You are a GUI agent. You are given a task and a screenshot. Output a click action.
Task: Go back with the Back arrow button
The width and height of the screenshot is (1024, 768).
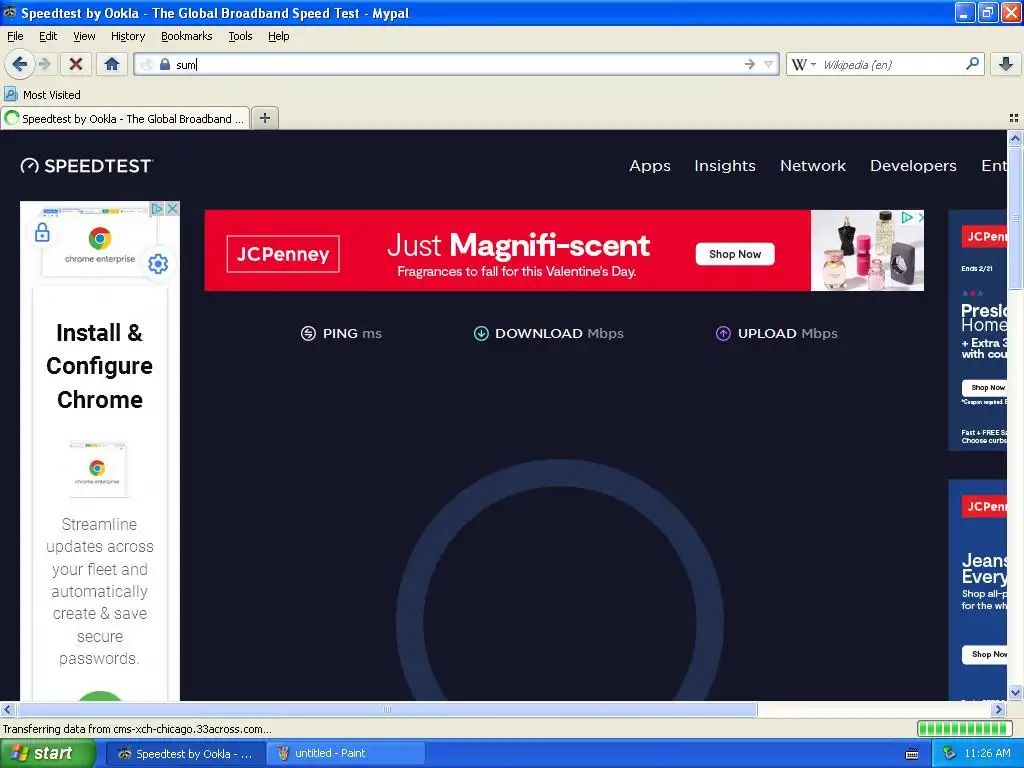(19, 64)
